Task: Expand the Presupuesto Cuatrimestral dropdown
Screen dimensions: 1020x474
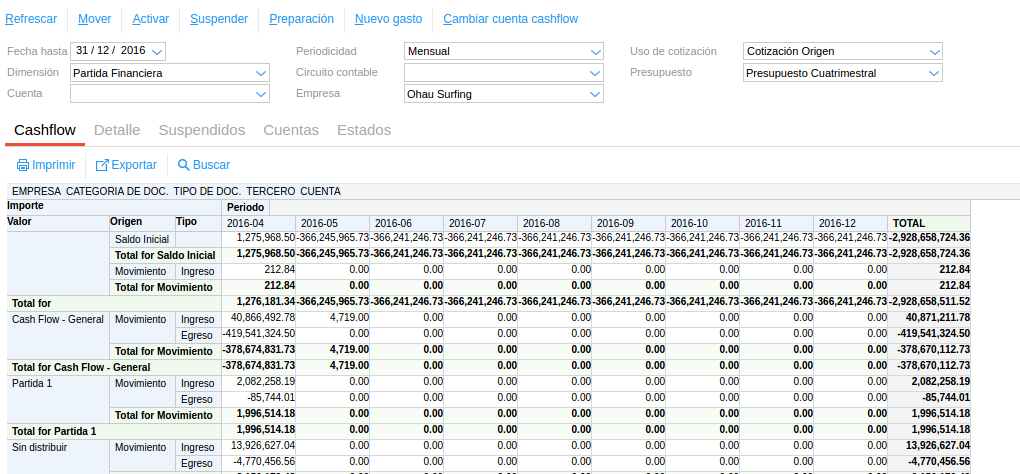Action: [934, 73]
